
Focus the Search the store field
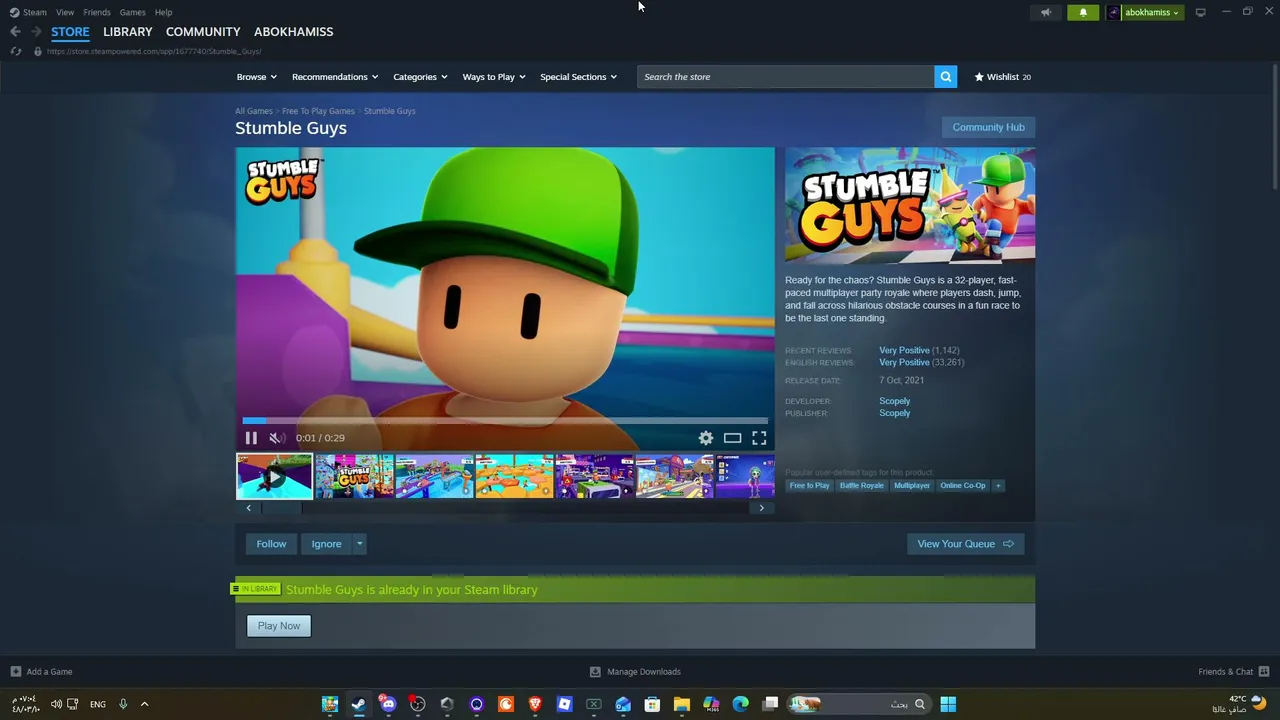[786, 77]
